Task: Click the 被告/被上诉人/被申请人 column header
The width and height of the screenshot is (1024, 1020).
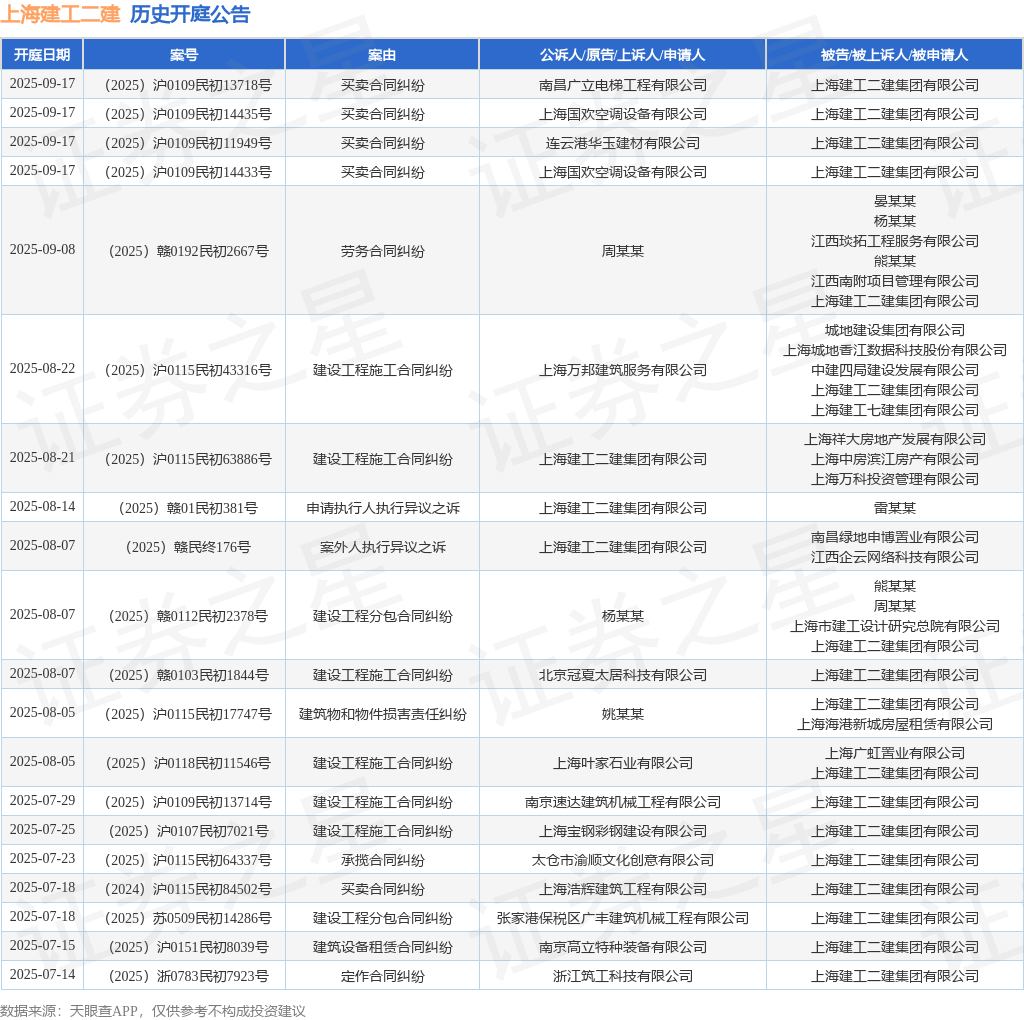Action: pyautogui.click(x=895, y=55)
